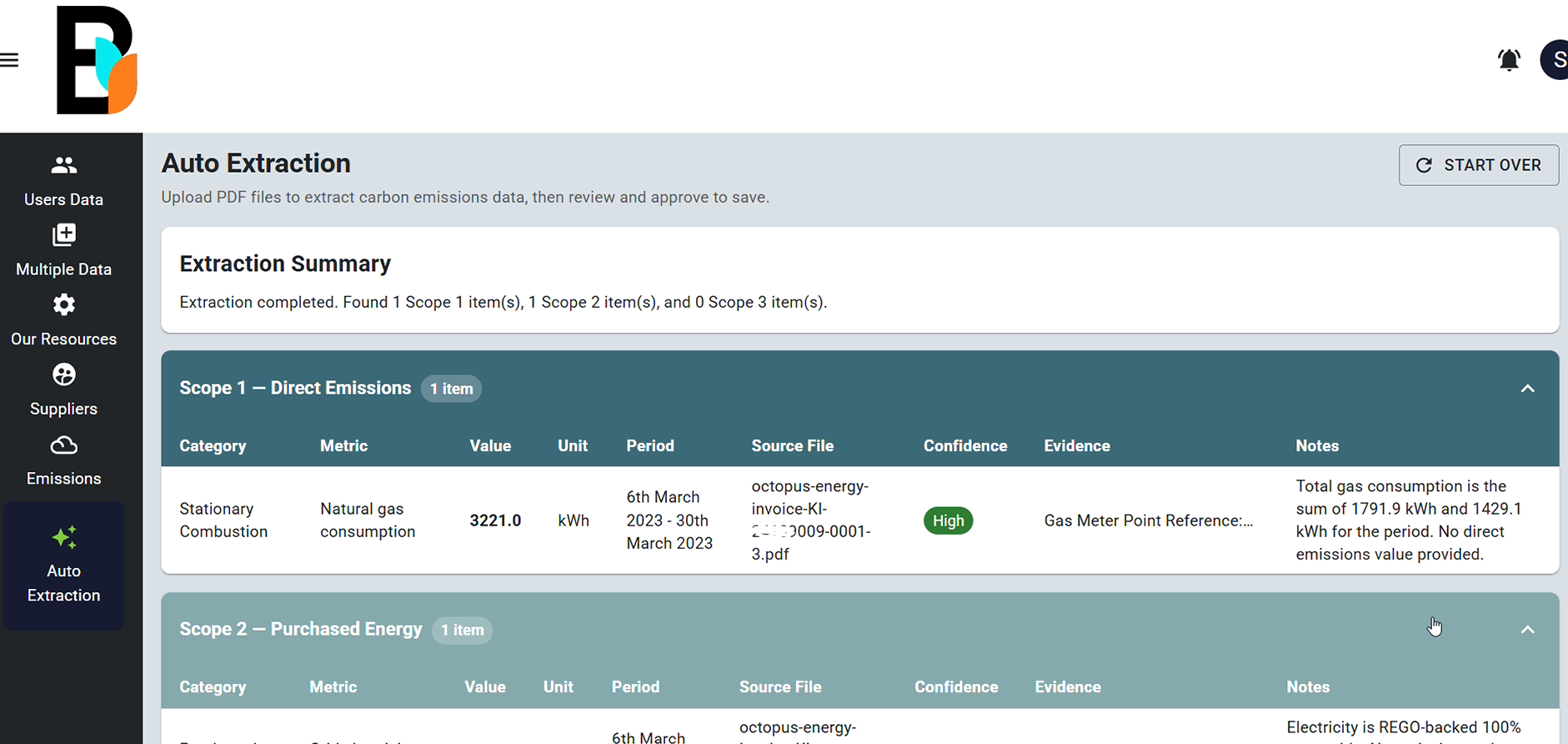
Task: Click Scope 1 Category column header
Action: pos(213,446)
